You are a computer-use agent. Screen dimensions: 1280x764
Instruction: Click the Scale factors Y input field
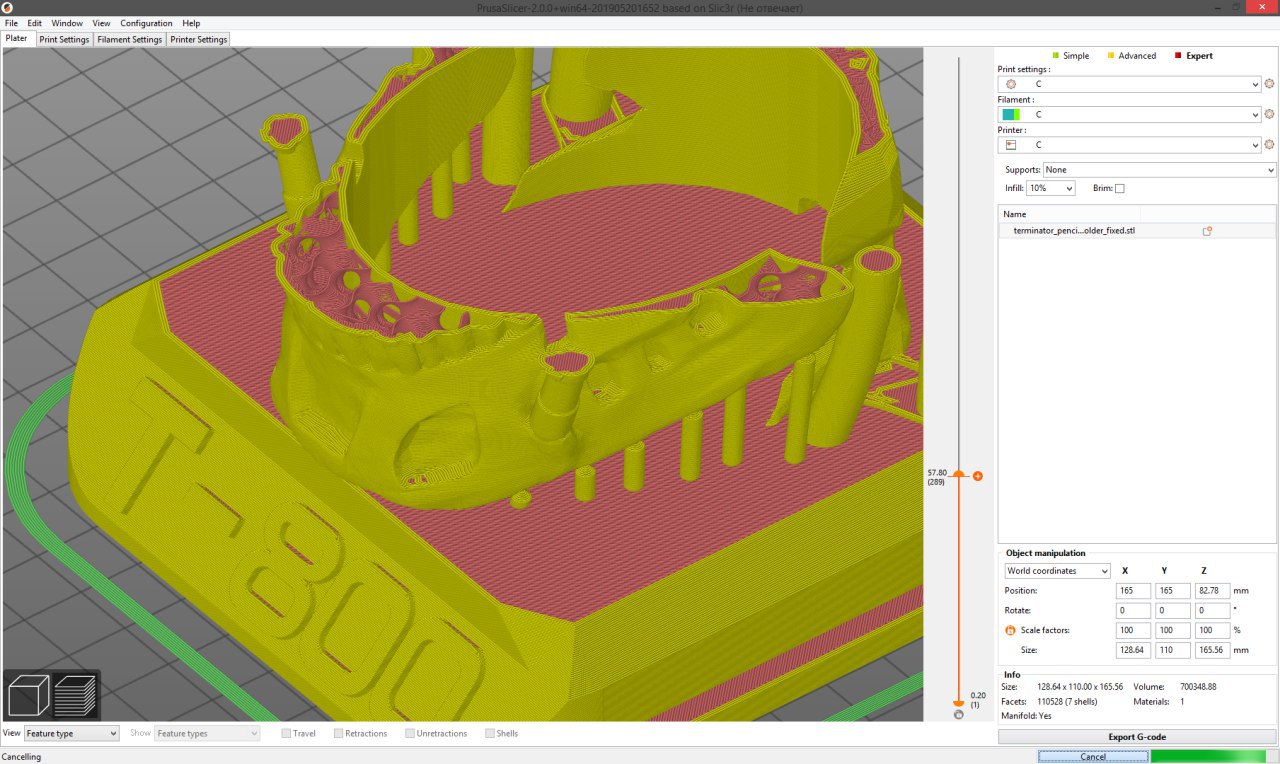point(1172,631)
